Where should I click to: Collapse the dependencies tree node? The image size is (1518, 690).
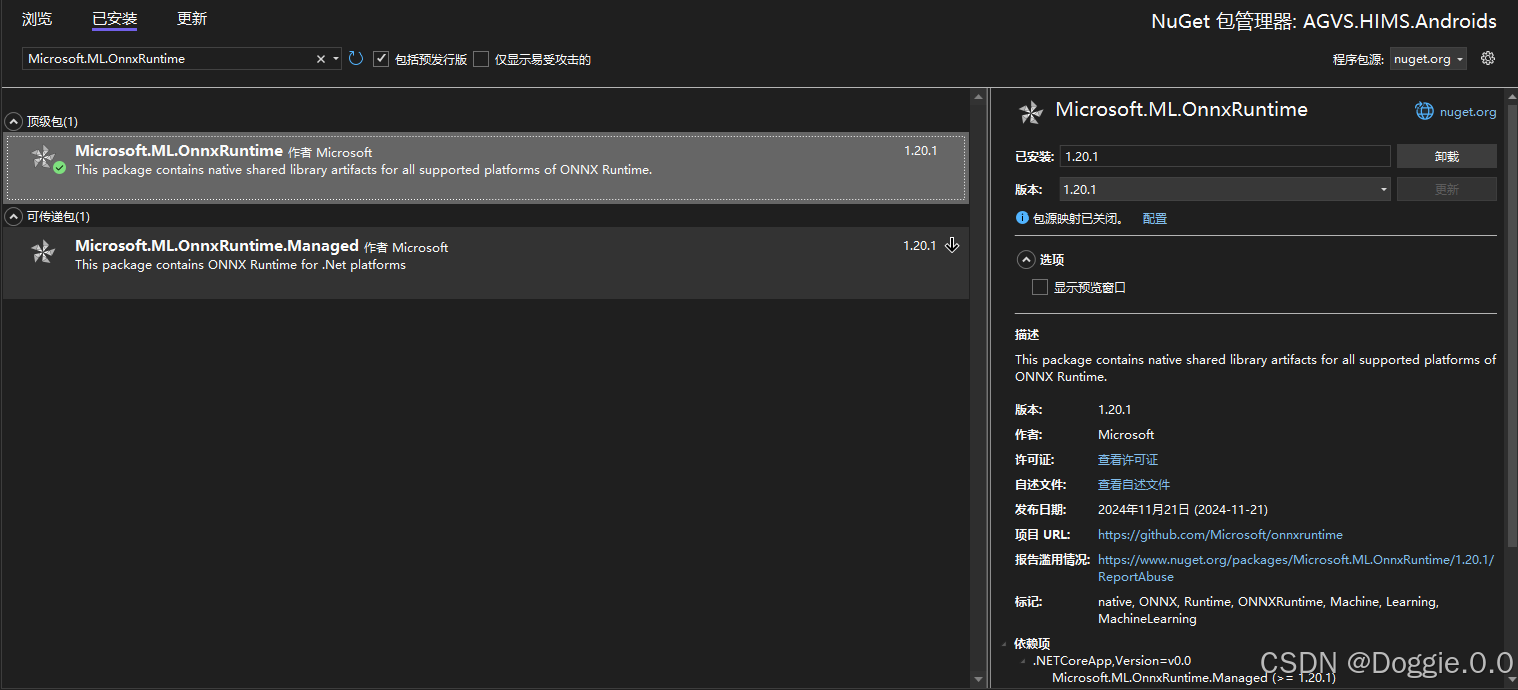[1004, 644]
